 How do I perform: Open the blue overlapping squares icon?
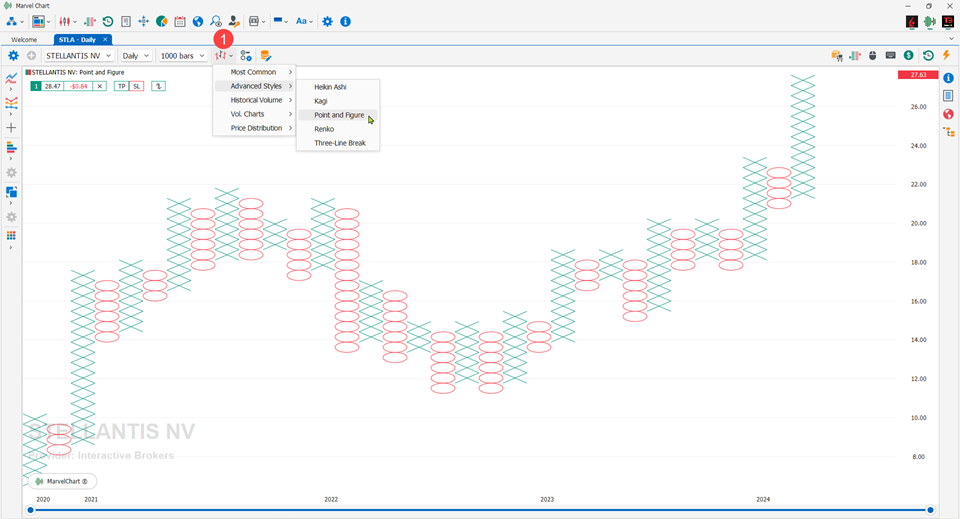click(x=11, y=192)
